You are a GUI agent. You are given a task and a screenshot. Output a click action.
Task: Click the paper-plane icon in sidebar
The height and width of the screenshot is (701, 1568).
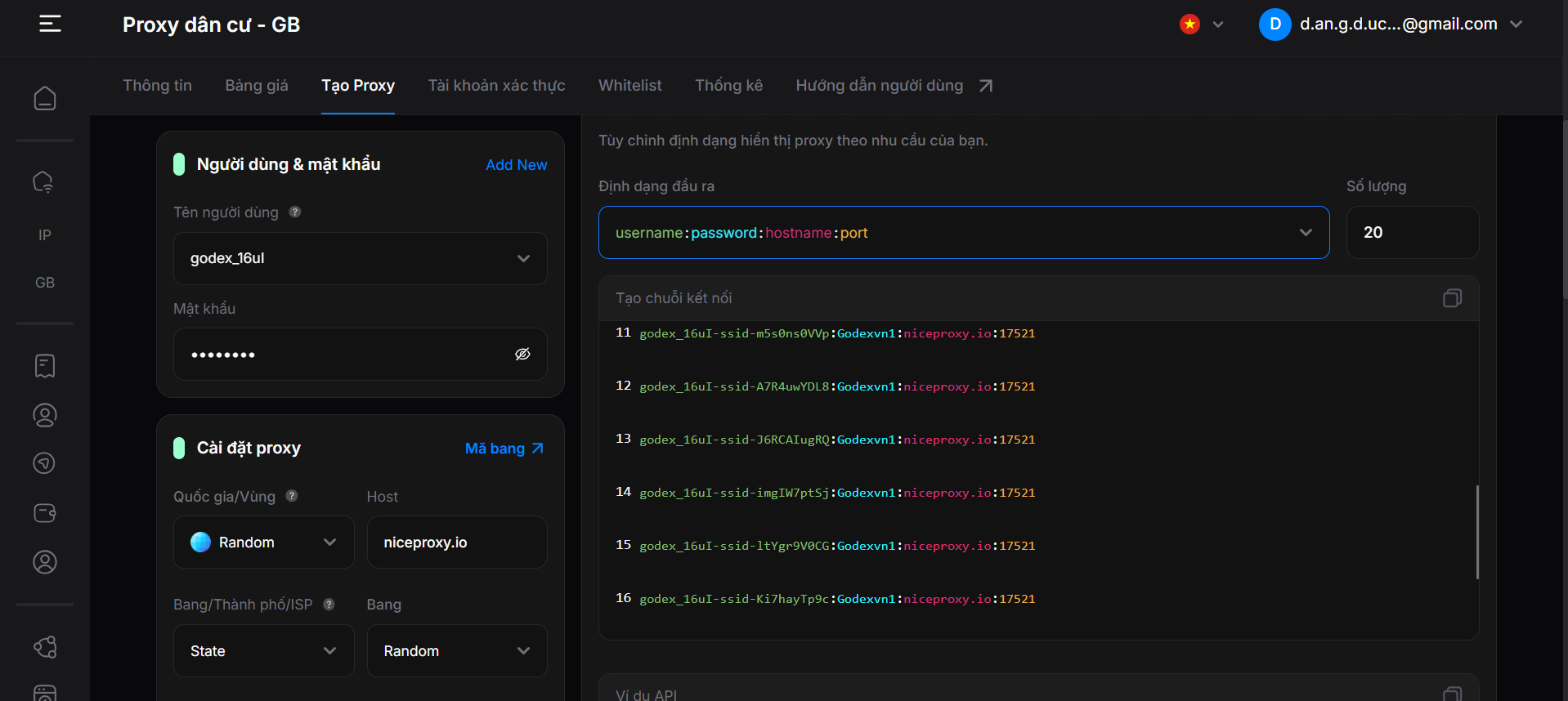[x=44, y=463]
